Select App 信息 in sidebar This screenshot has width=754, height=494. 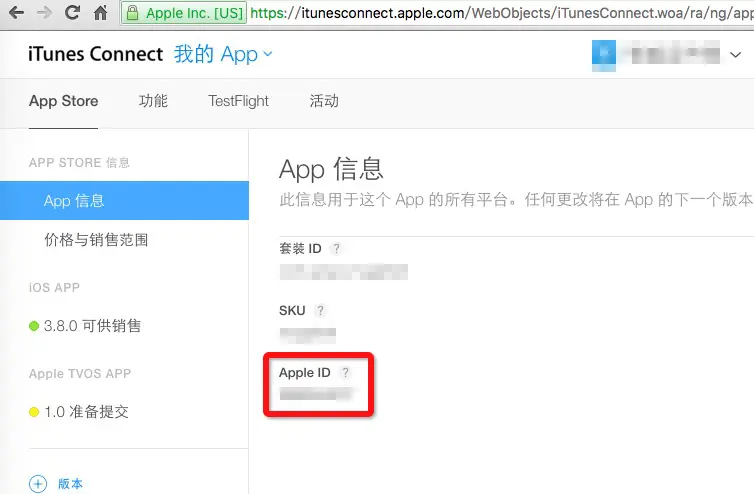tap(124, 201)
